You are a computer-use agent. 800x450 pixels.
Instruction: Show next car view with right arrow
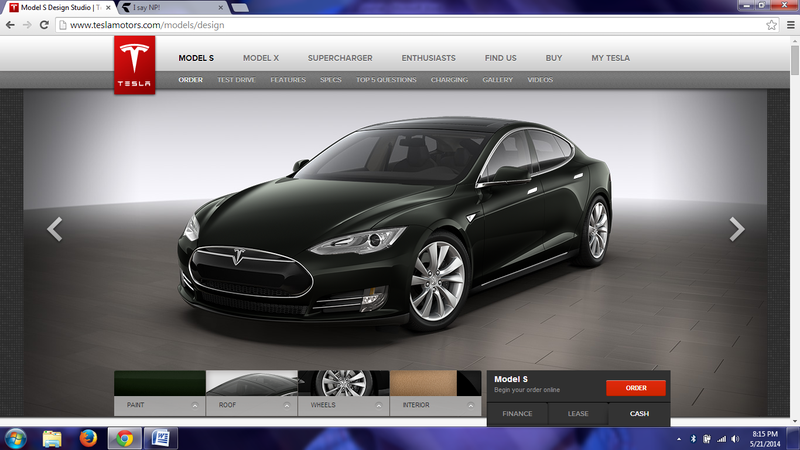pyautogui.click(x=737, y=229)
